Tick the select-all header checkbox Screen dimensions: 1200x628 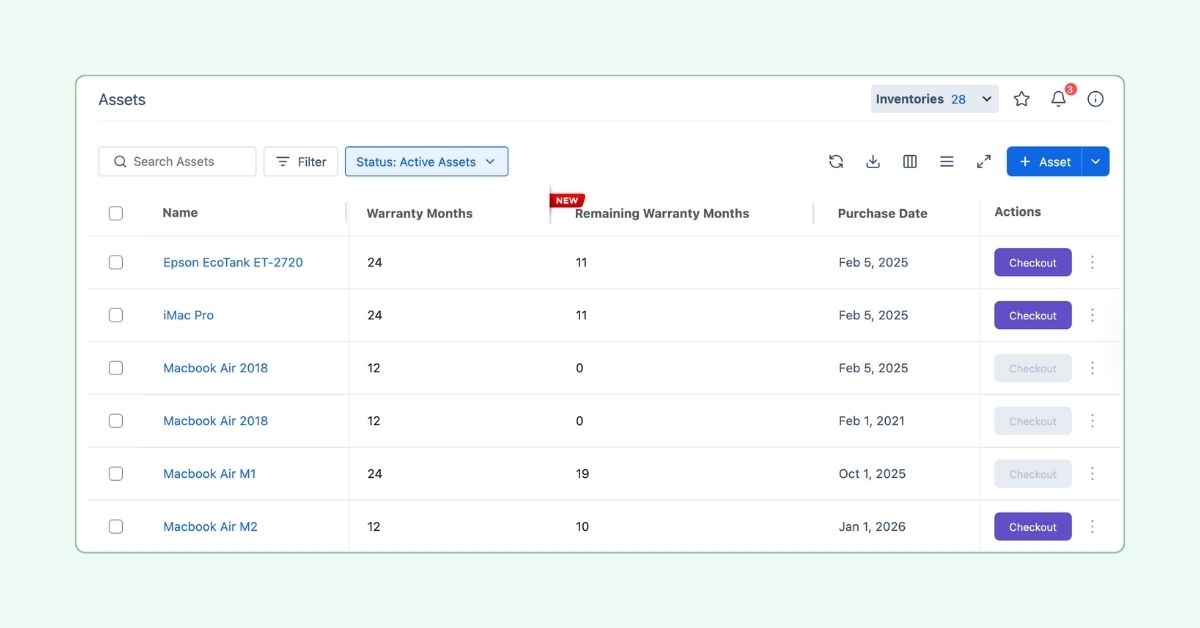click(x=116, y=213)
